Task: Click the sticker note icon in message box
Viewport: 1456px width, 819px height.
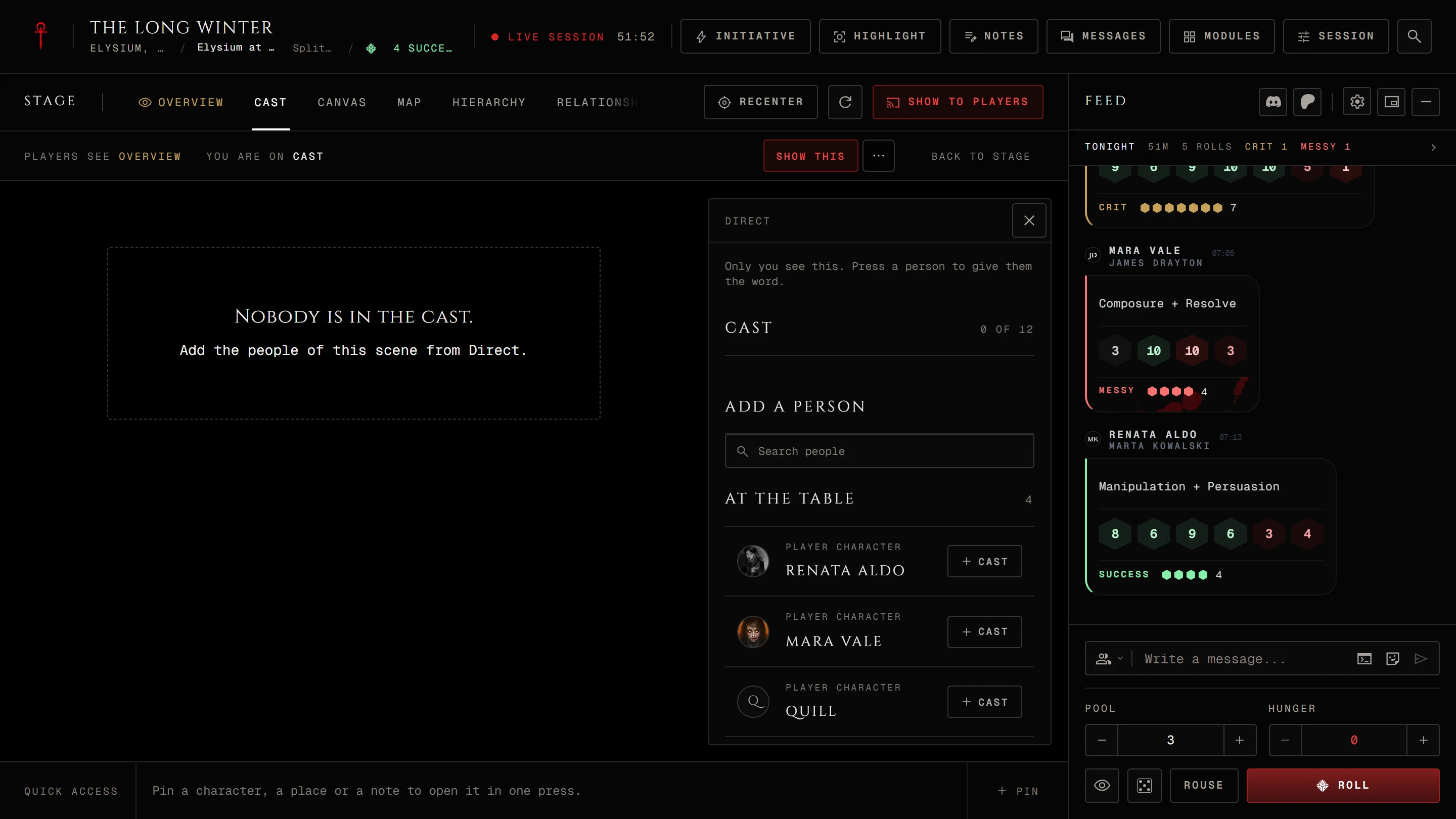Action: tap(1393, 658)
